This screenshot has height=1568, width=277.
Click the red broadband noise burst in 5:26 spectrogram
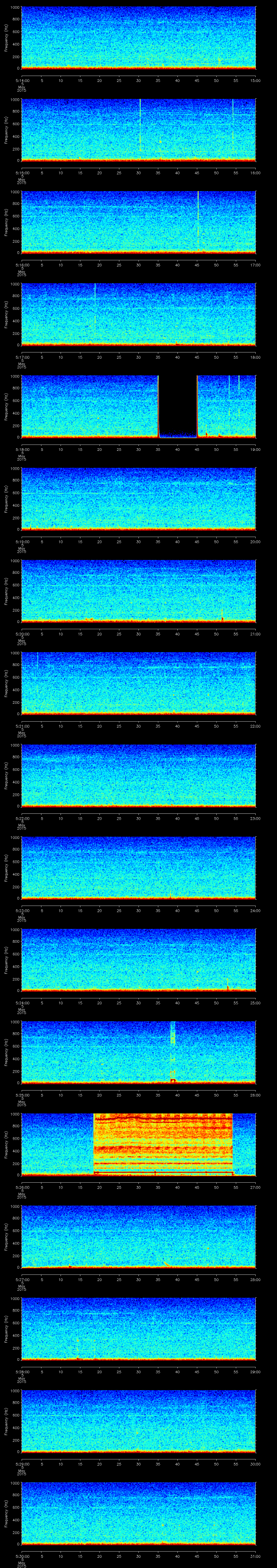[x=163, y=1144]
